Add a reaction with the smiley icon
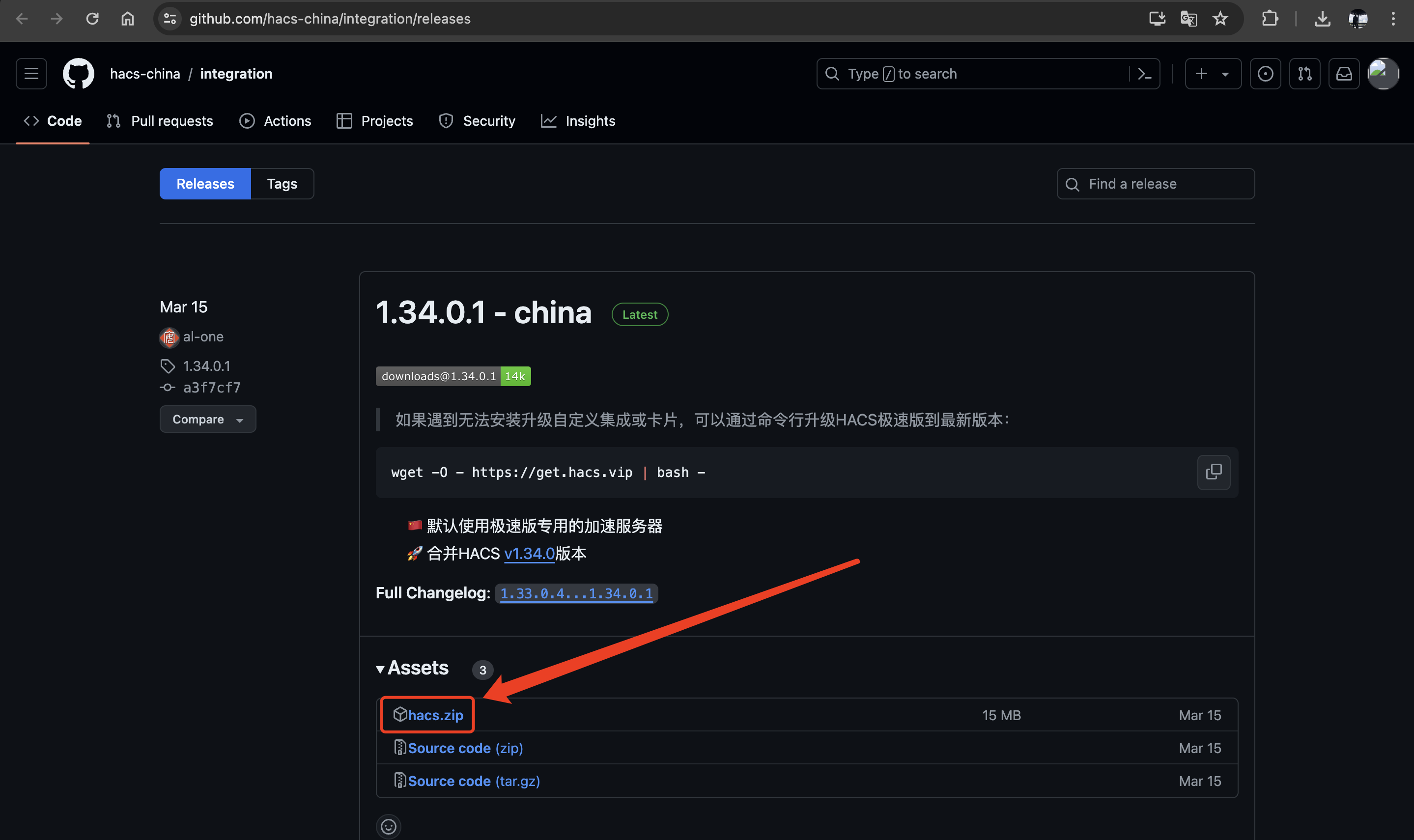The width and height of the screenshot is (1414, 840). (x=388, y=826)
